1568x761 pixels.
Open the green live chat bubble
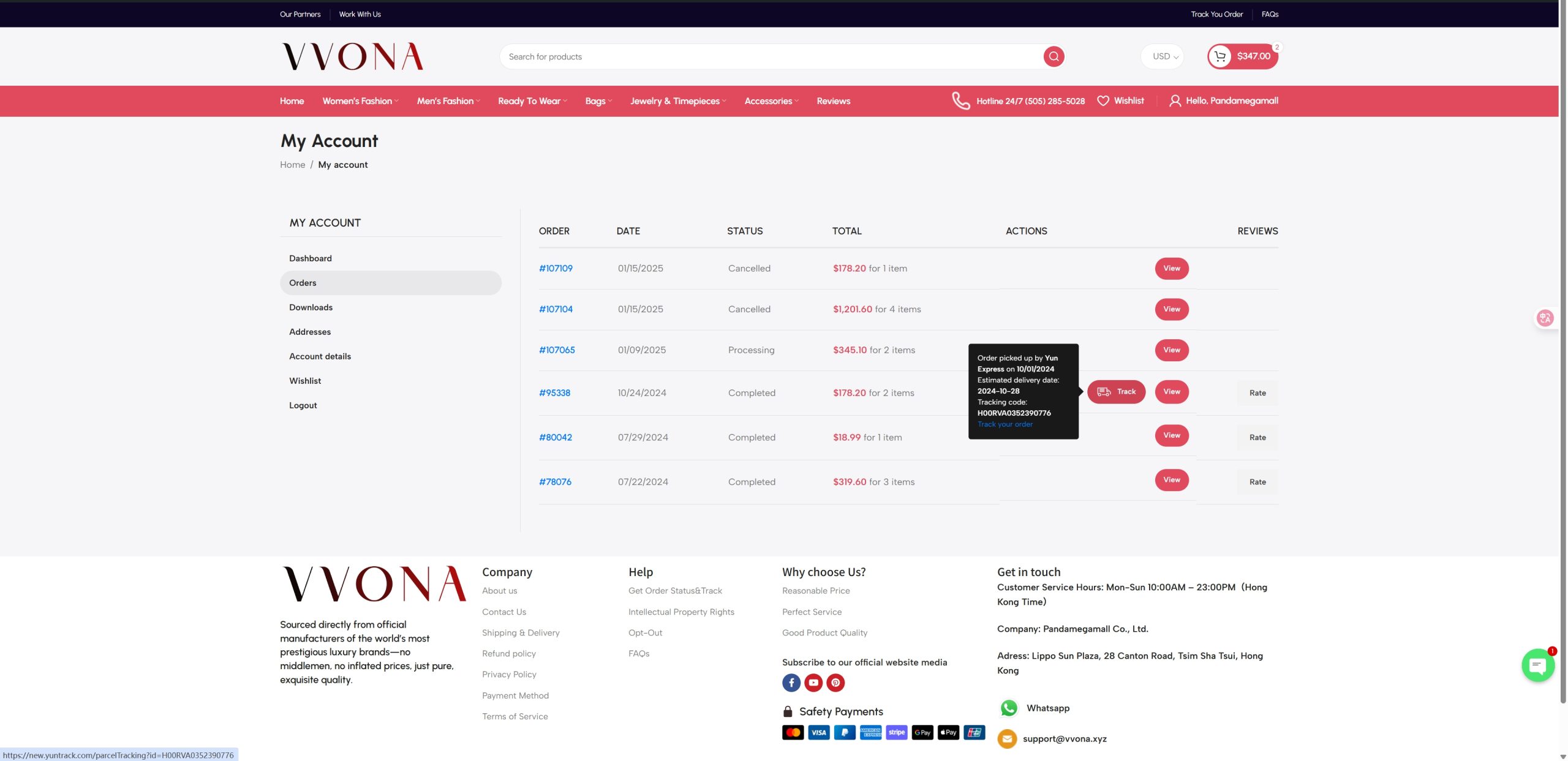[1537, 666]
